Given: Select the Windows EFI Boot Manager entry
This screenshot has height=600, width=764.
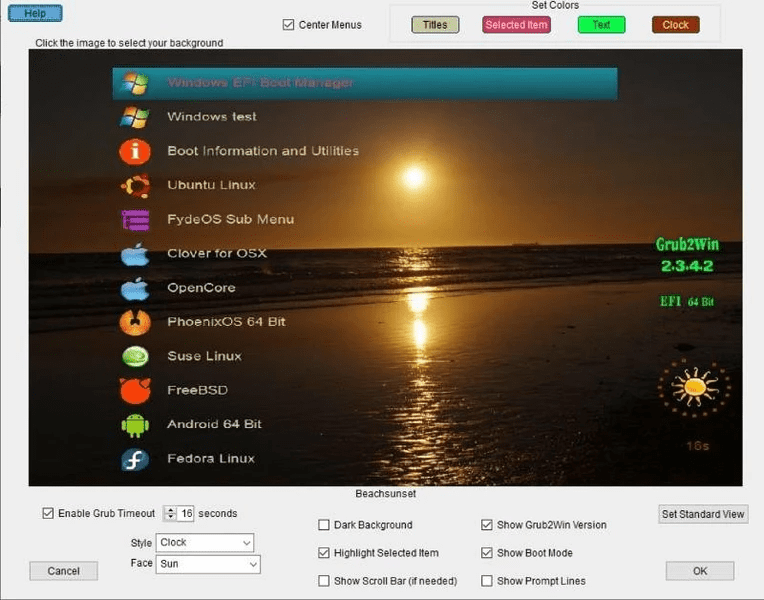Looking at the screenshot, I should click(365, 83).
